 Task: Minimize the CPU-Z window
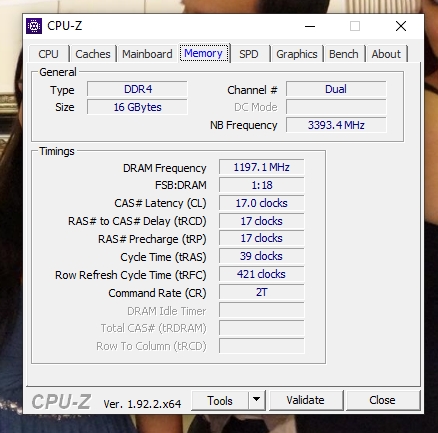310,26
